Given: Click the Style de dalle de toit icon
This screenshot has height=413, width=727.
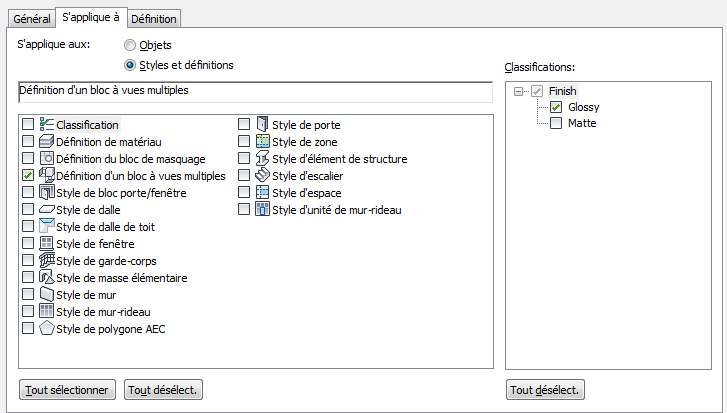Looking at the screenshot, I should tap(46, 227).
